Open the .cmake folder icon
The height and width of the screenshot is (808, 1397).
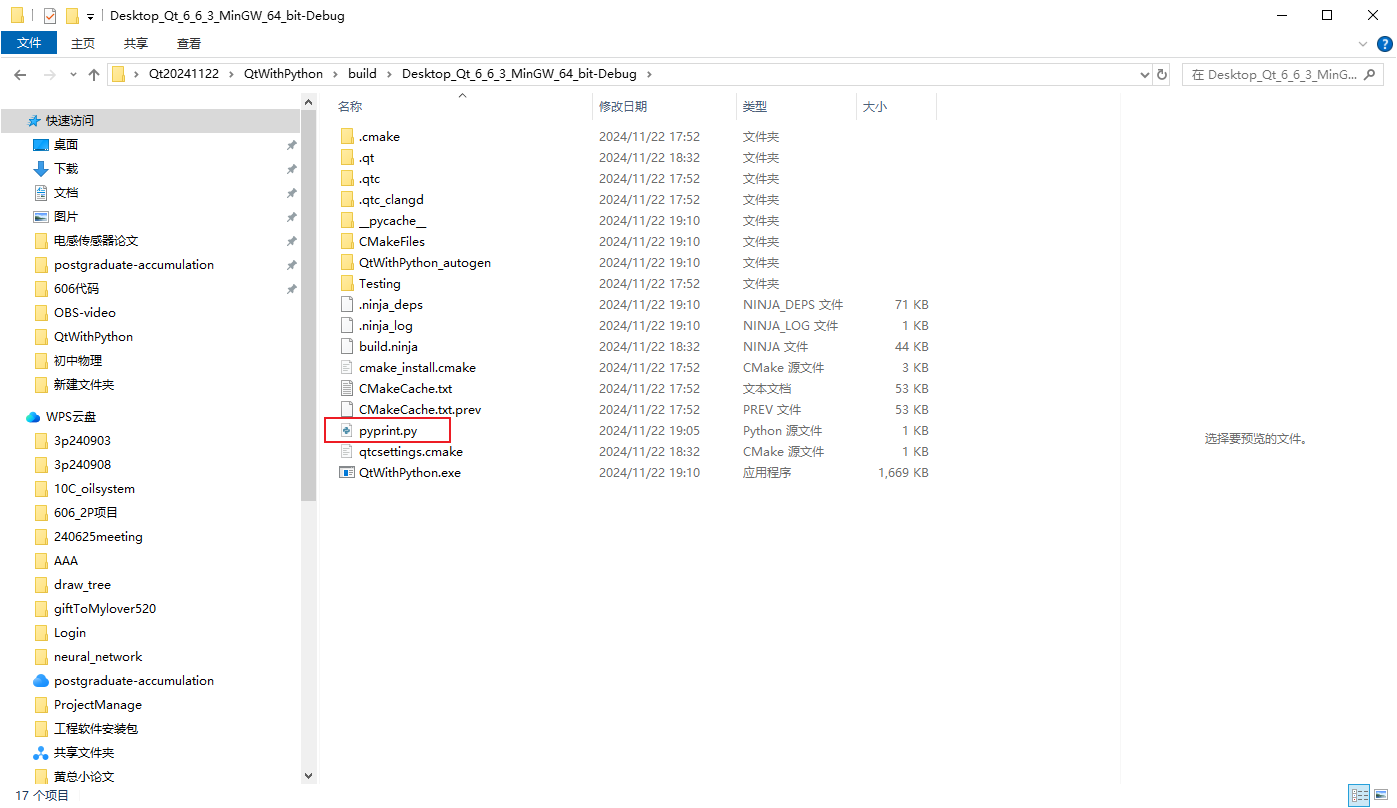point(347,136)
